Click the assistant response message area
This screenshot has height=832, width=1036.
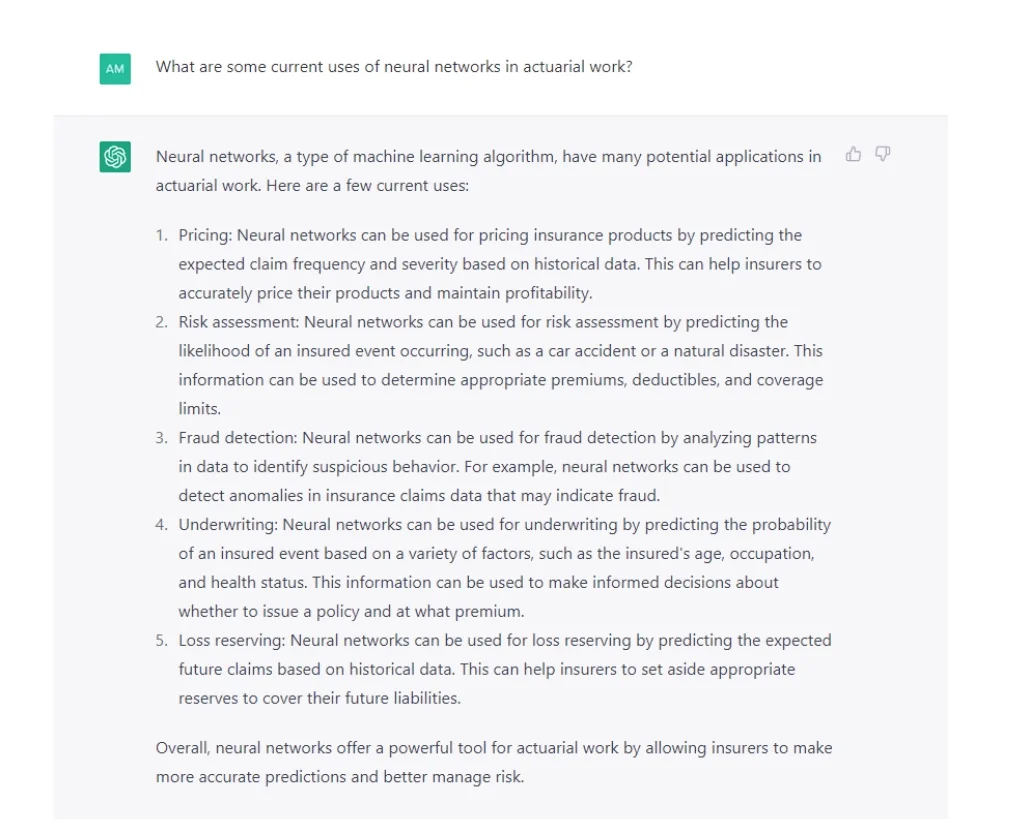tap(490, 450)
